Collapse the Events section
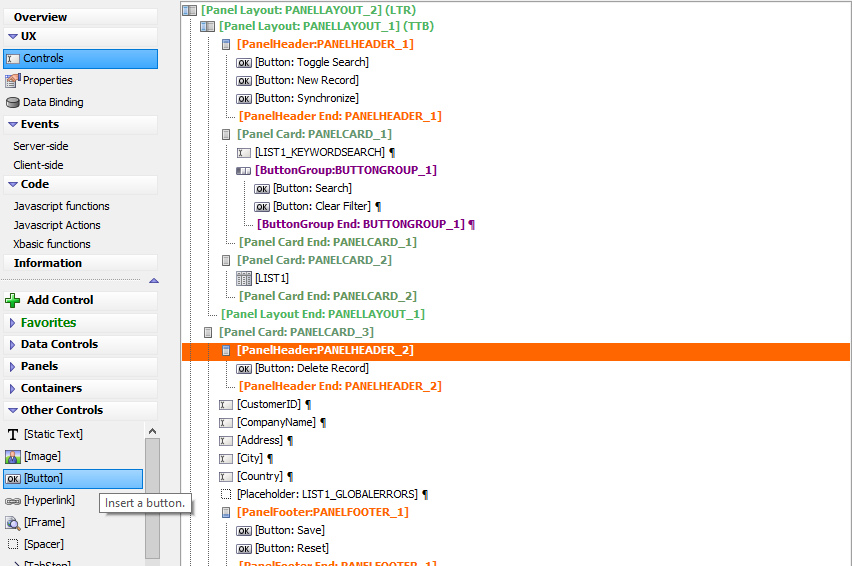The height and width of the screenshot is (566, 852). tap(13, 124)
